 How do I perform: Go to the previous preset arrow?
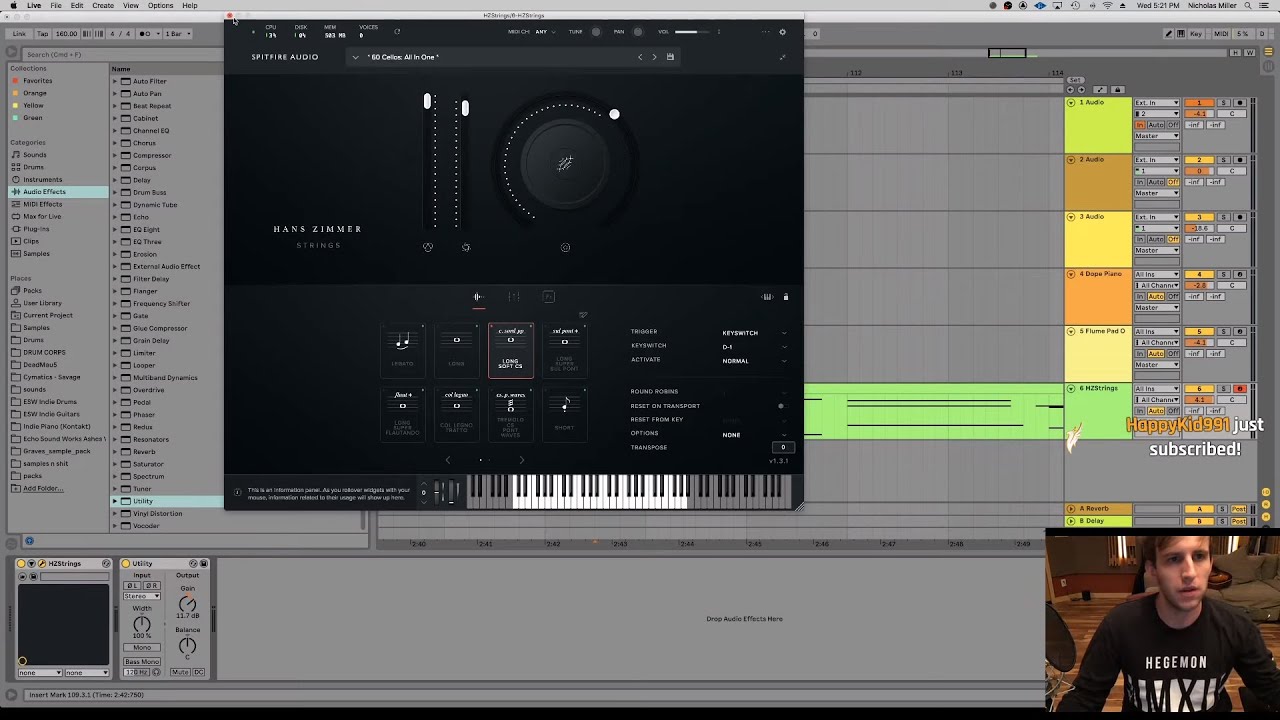(x=640, y=57)
